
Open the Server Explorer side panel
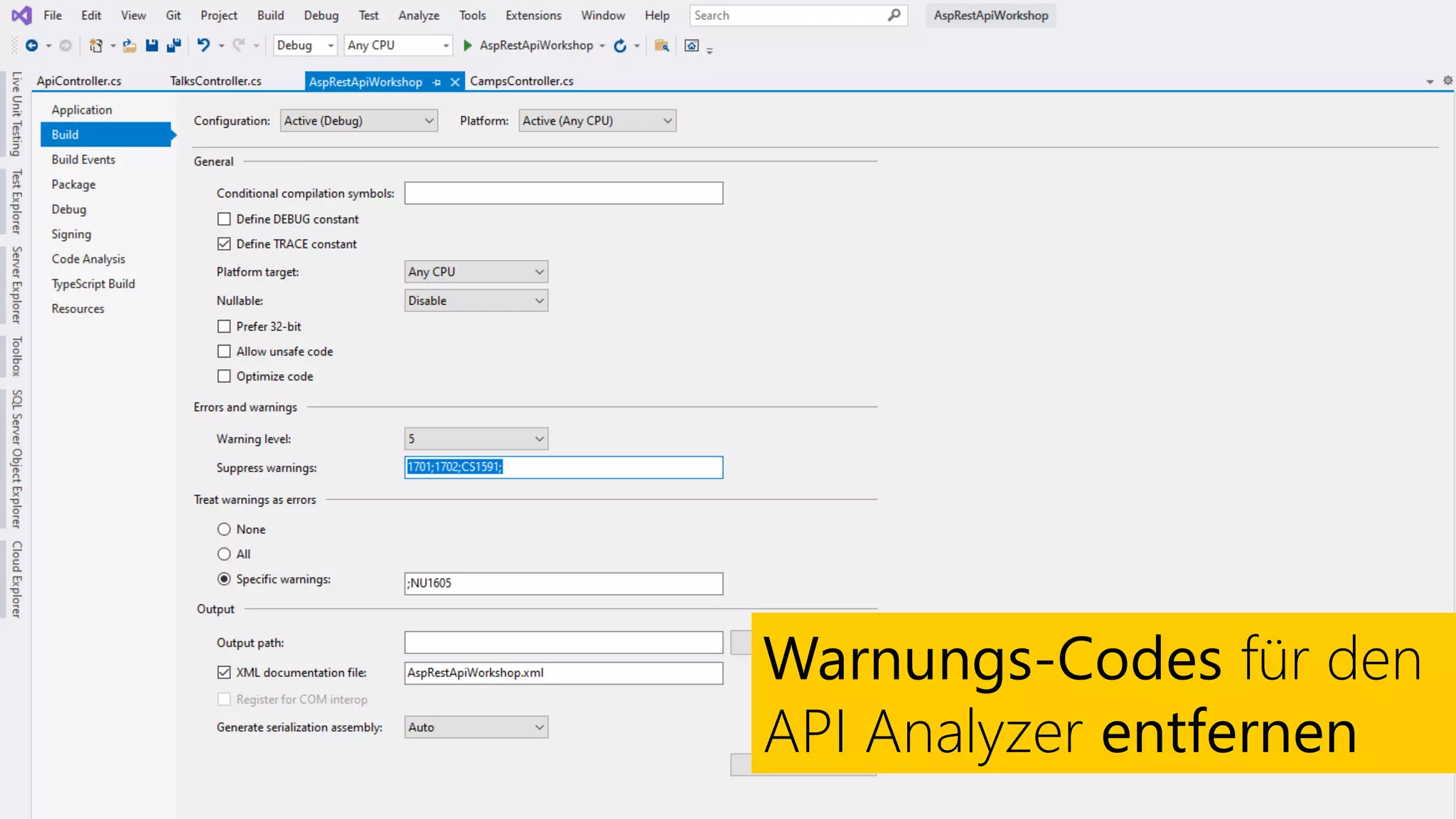[16, 284]
